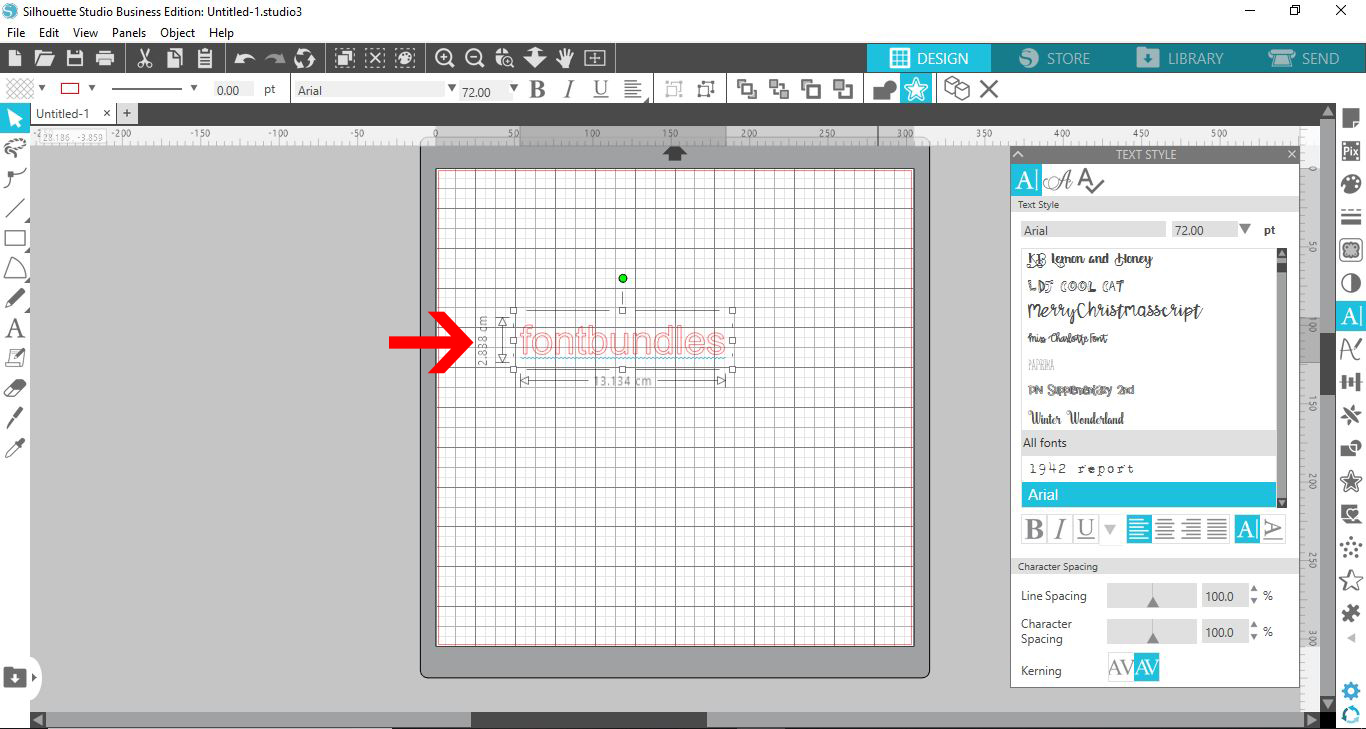Create a new document via toolbar icon
This screenshot has width=1366, height=729.
click(15, 58)
